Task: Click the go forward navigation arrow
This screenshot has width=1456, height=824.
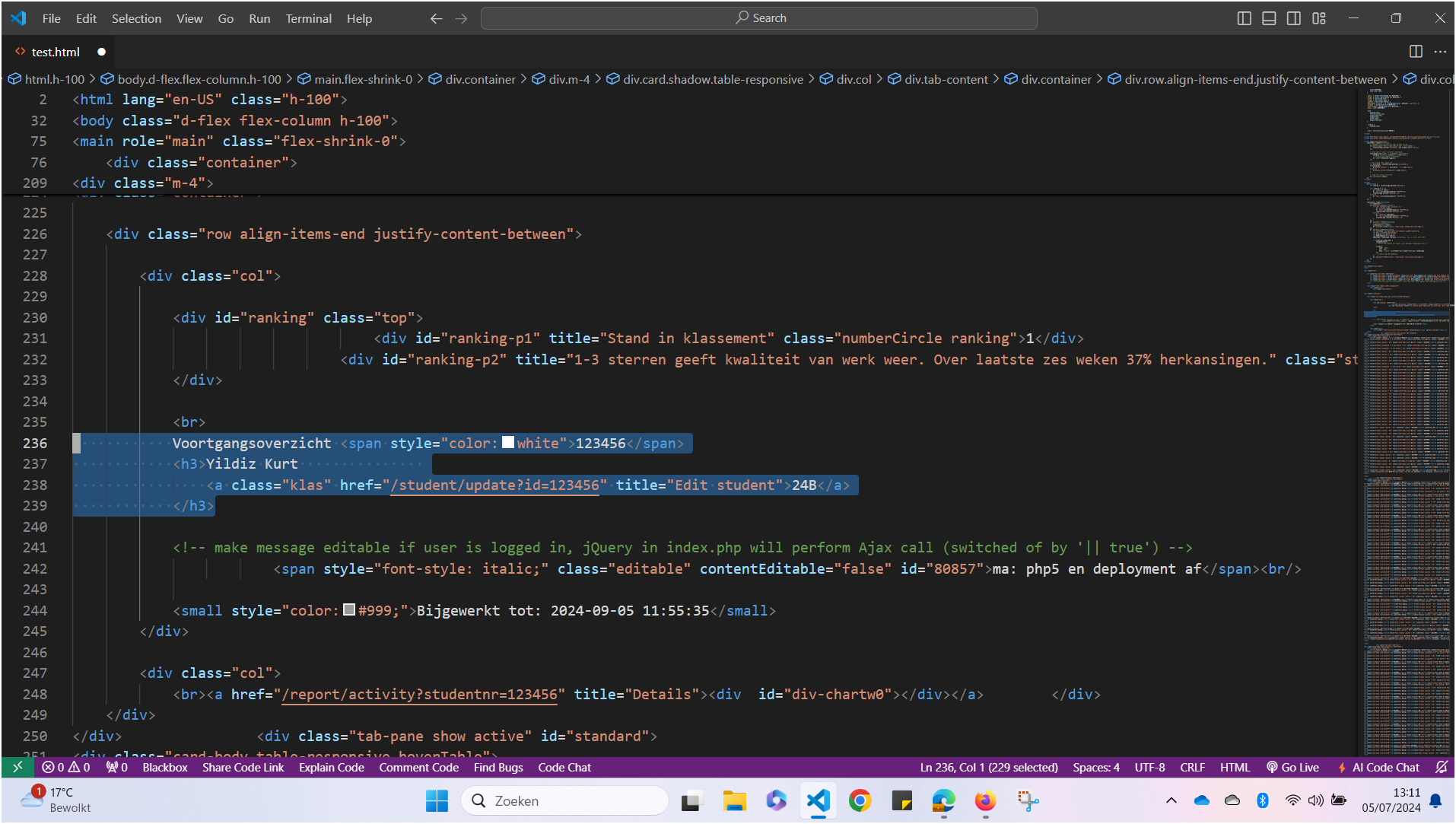Action: [461, 18]
